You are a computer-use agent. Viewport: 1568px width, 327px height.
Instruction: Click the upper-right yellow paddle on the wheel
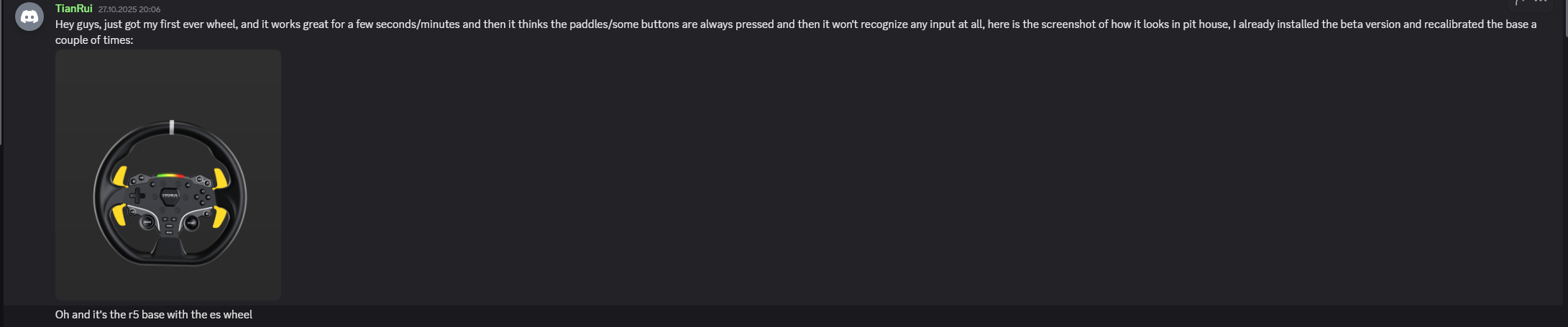tap(221, 177)
